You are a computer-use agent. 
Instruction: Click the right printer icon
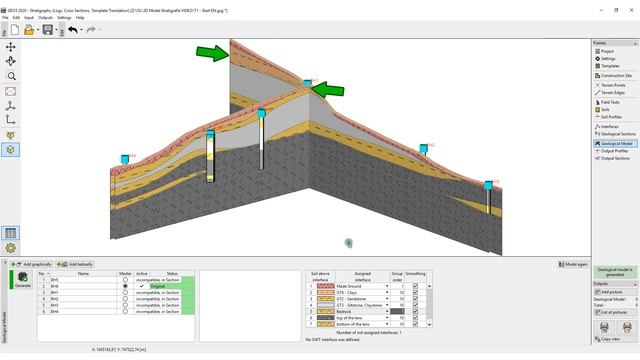point(627,327)
